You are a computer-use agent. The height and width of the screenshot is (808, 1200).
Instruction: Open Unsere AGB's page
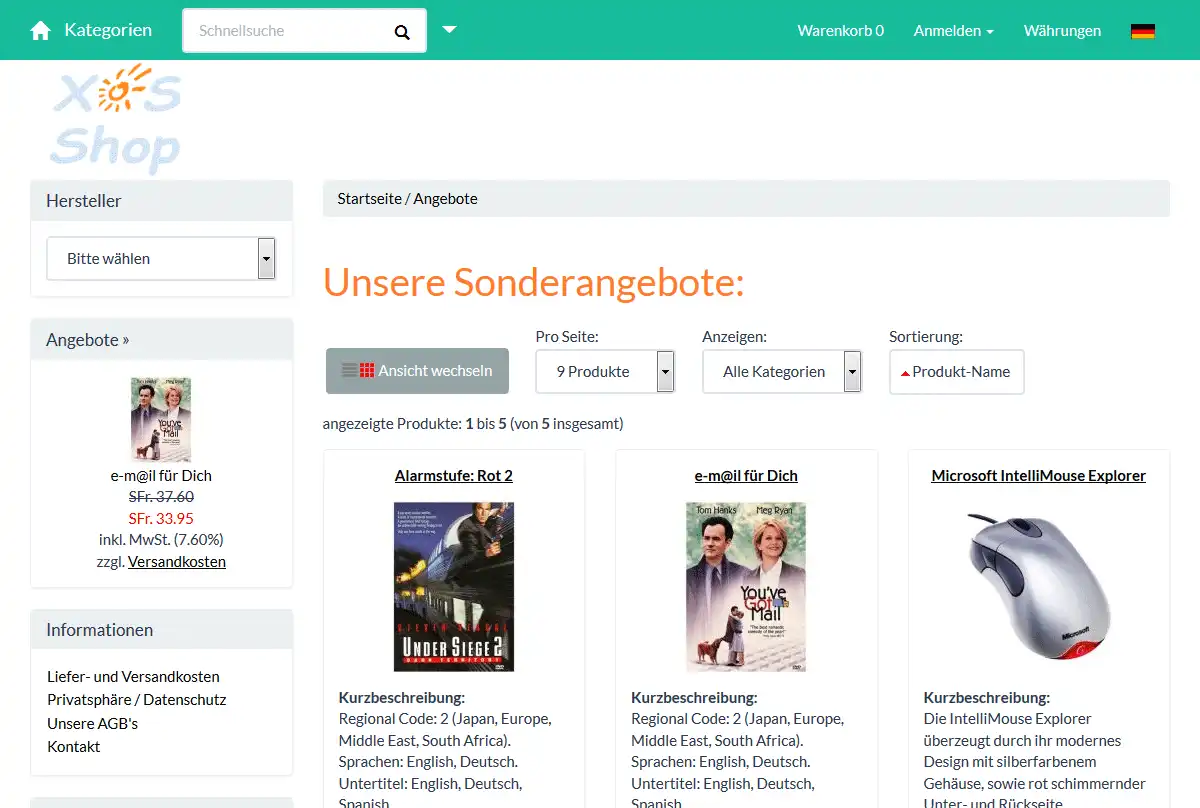(x=92, y=723)
